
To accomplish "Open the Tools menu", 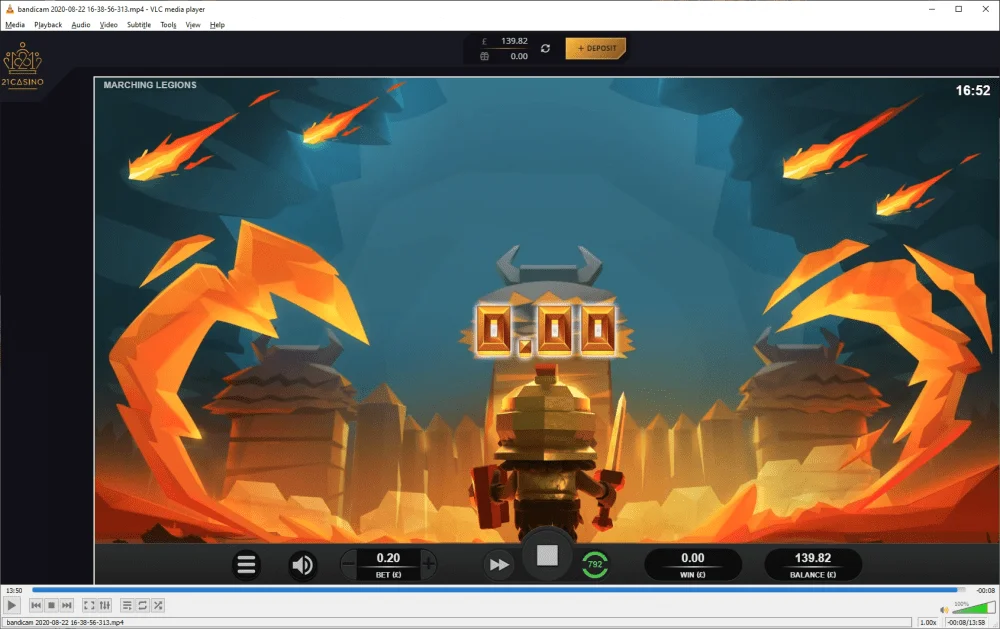I will 168,25.
